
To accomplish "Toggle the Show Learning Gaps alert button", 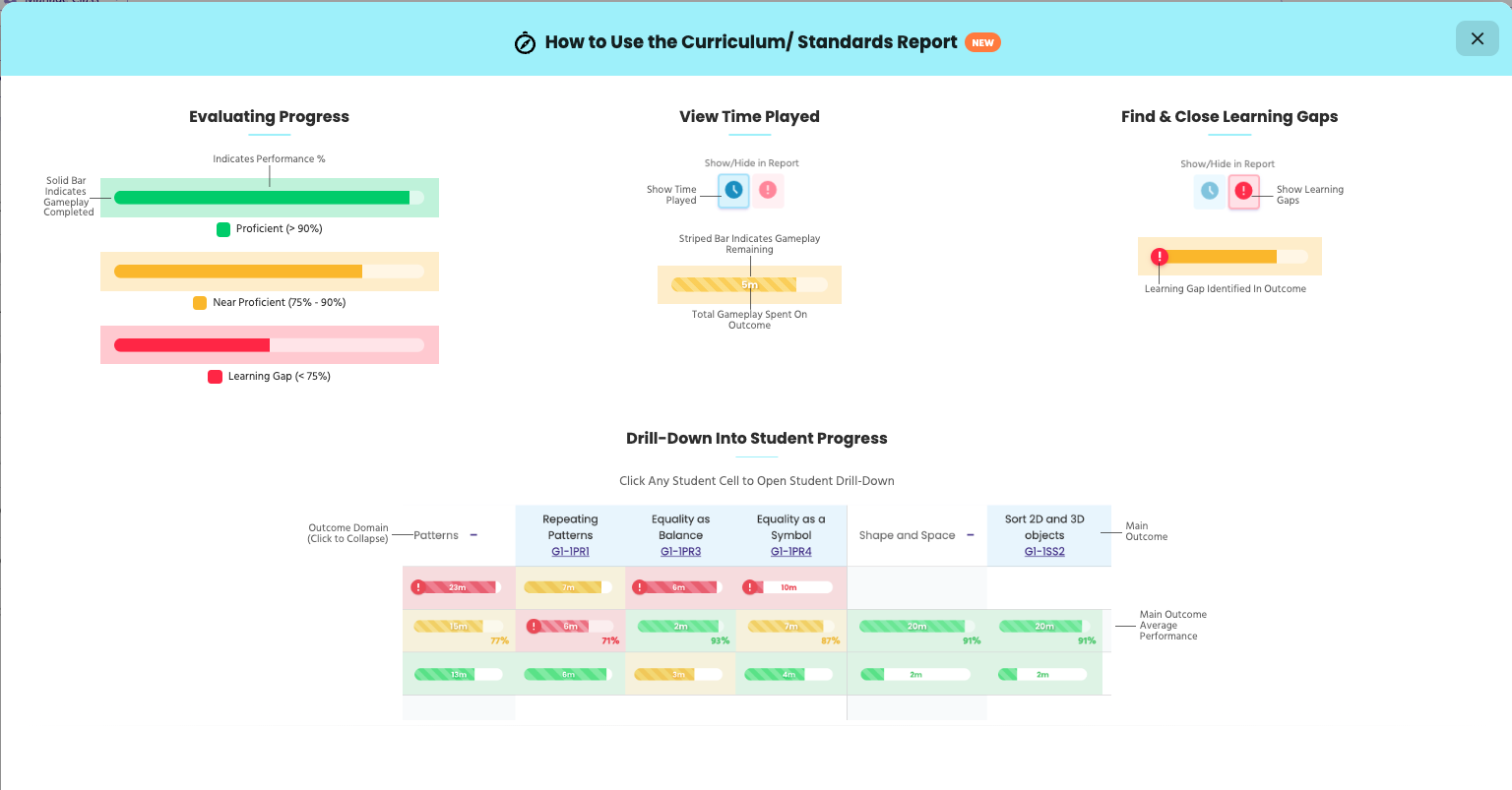I will (1243, 191).
